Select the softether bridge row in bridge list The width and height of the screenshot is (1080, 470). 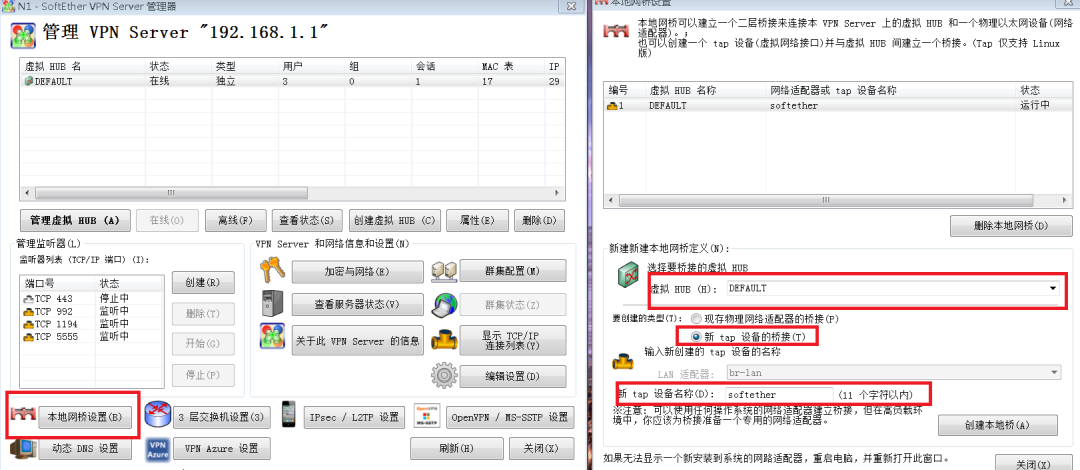click(838, 105)
